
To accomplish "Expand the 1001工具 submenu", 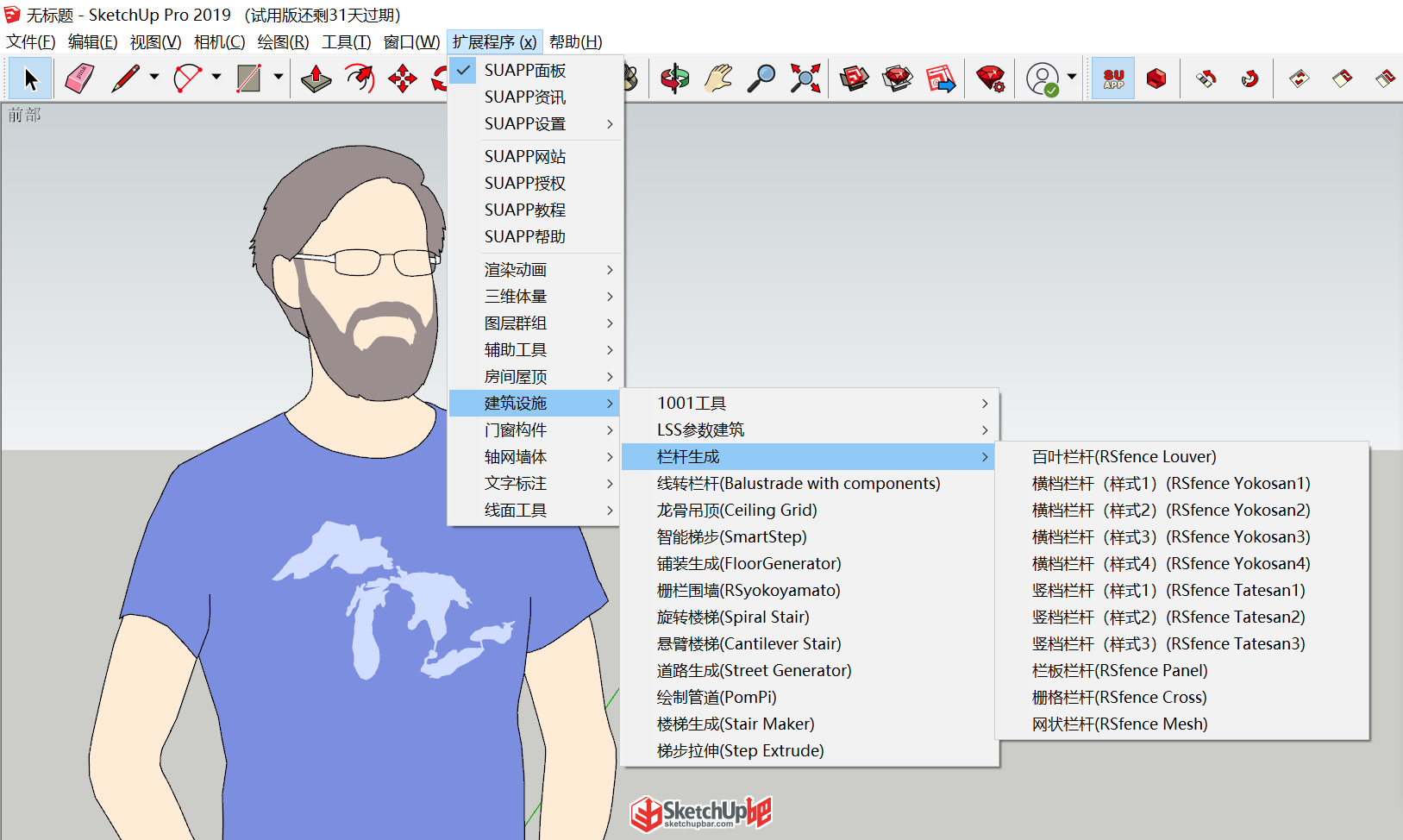I will coord(810,403).
